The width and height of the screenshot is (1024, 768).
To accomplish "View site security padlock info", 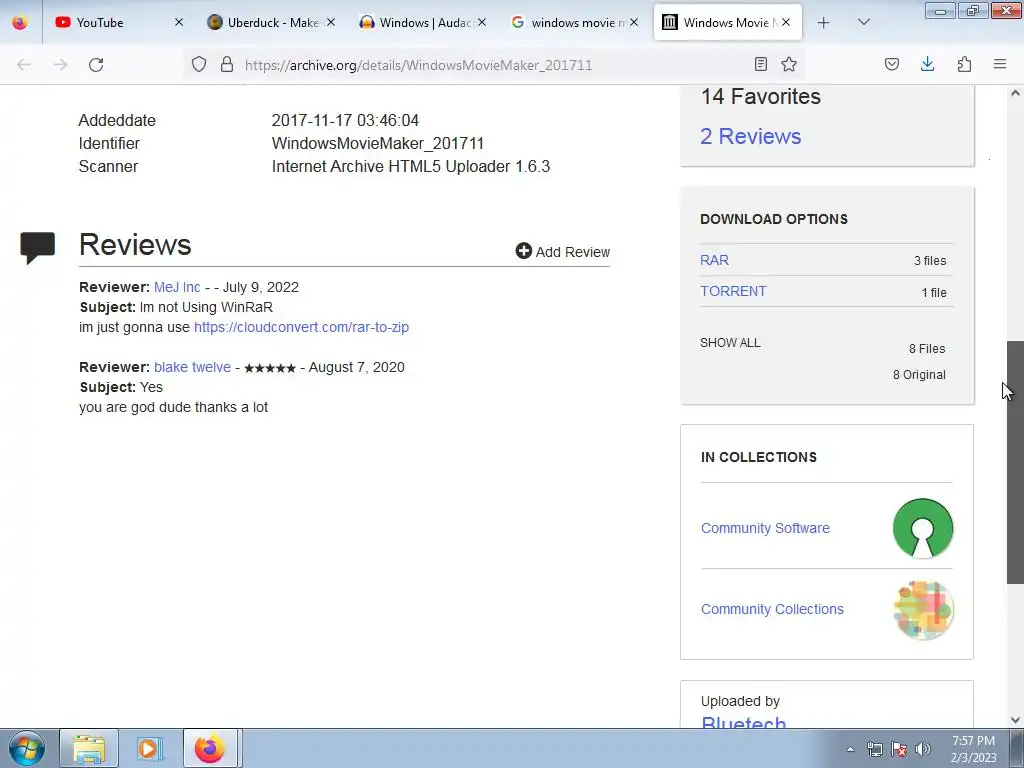I will tap(227, 64).
